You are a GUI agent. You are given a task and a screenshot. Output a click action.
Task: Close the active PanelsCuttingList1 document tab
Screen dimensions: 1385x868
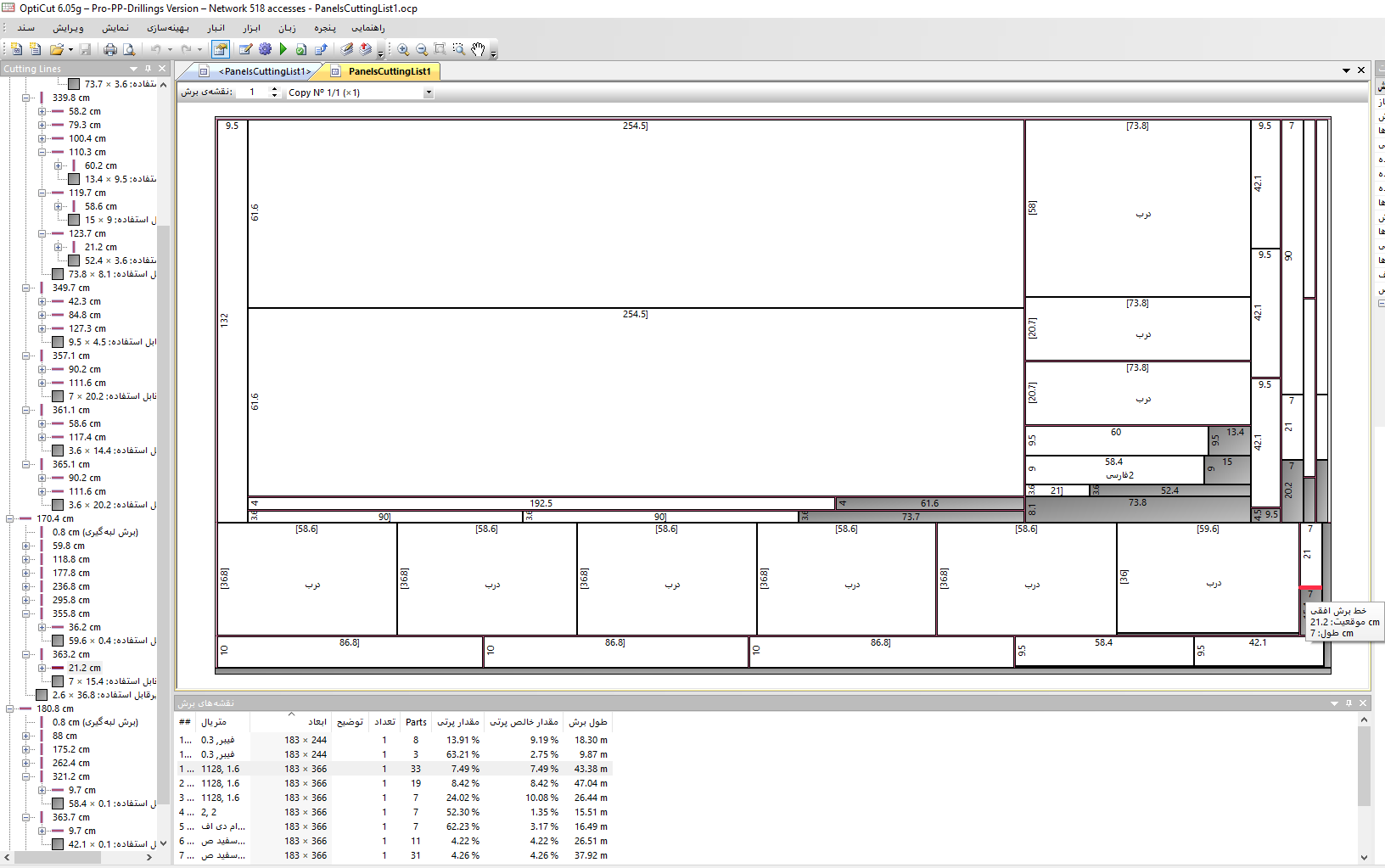tap(1361, 70)
